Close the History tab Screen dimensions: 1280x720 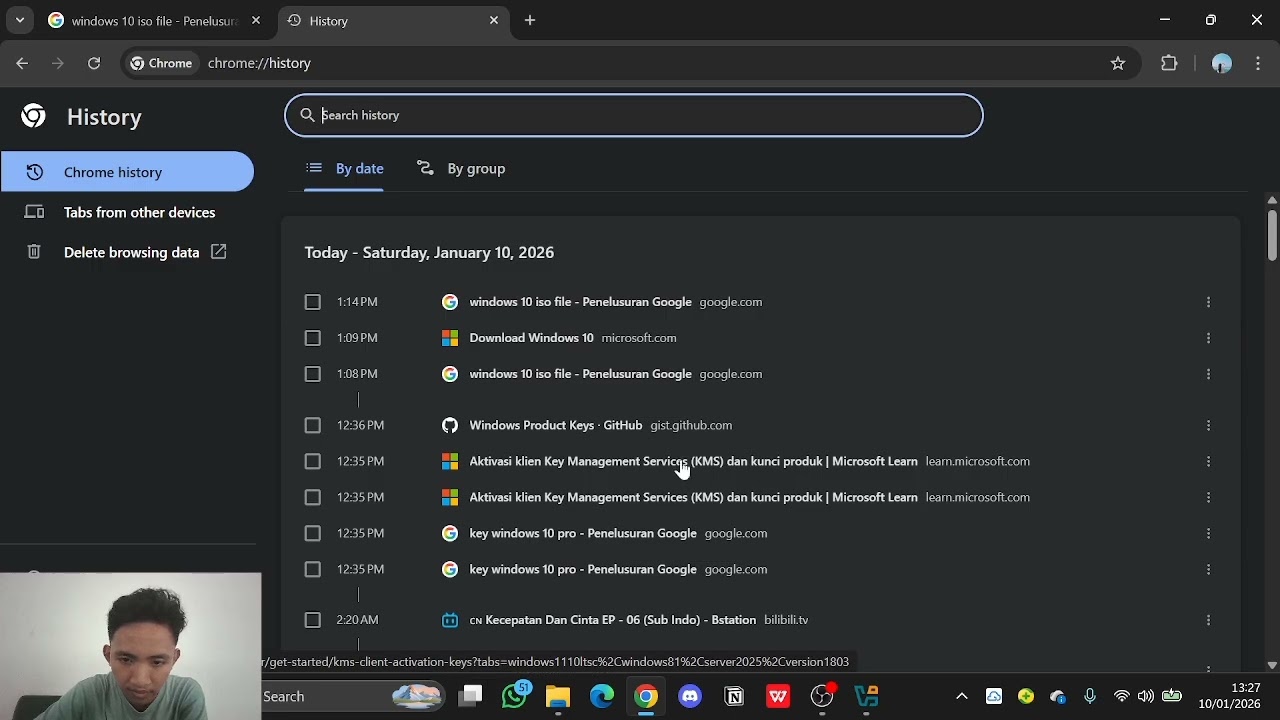coord(494,20)
